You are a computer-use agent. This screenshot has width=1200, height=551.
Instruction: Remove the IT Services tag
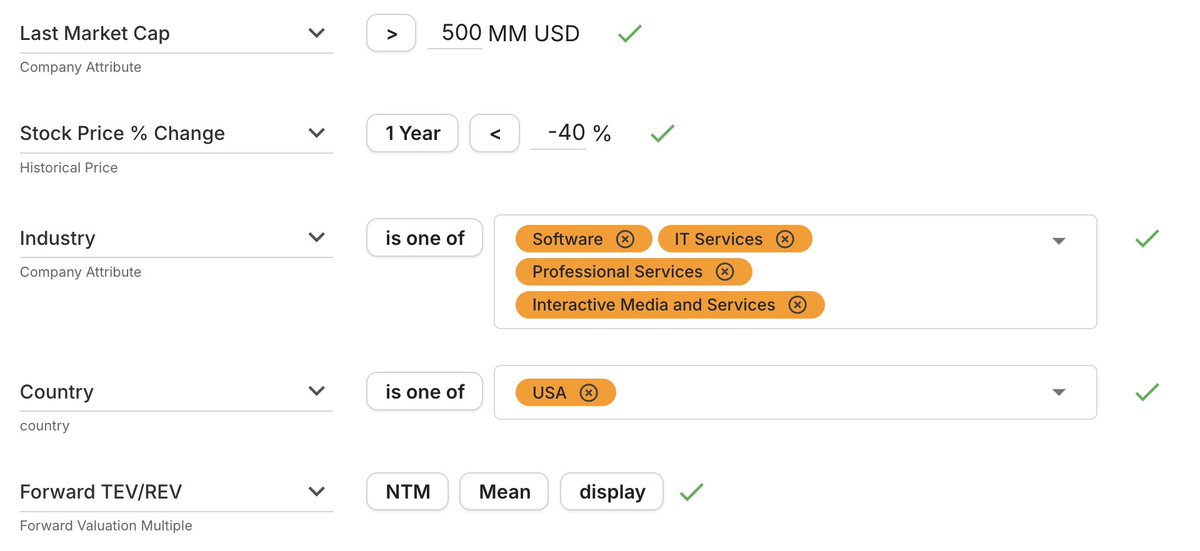(x=785, y=239)
